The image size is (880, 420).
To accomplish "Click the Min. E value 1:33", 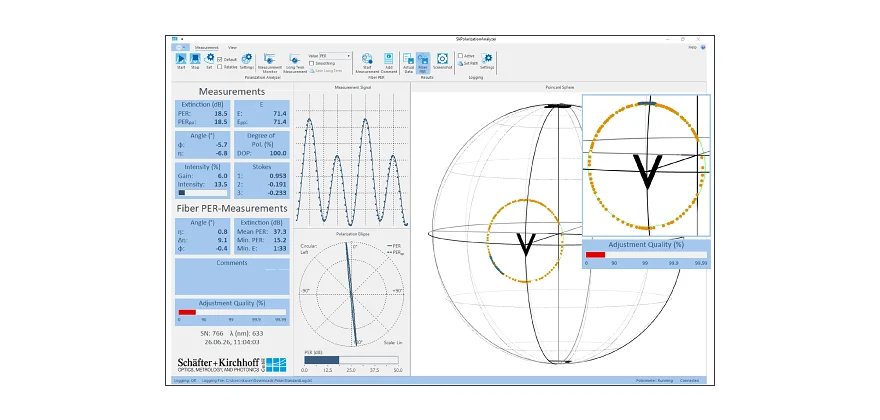I will [280, 248].
